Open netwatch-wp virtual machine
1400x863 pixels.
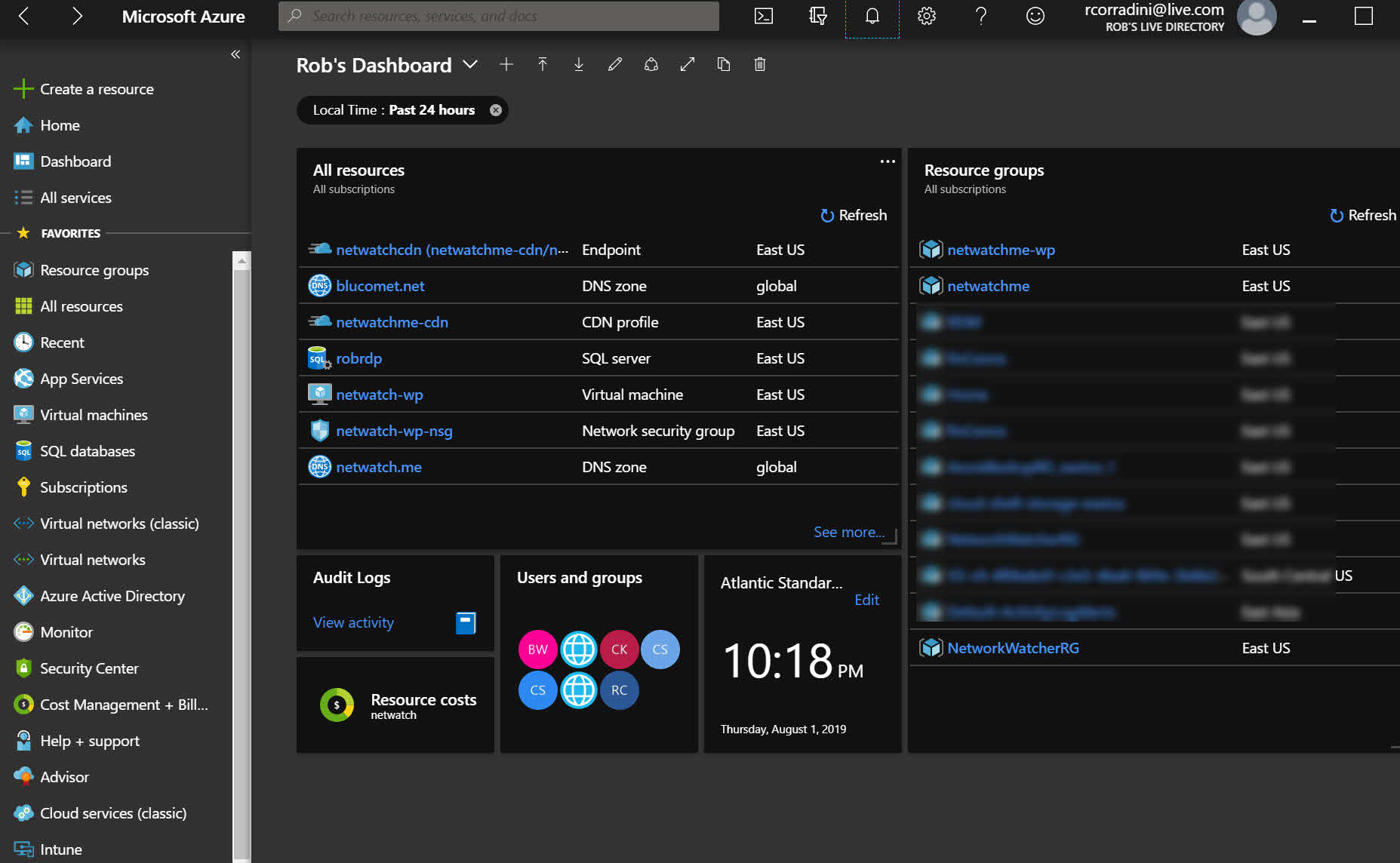[380, 395]
